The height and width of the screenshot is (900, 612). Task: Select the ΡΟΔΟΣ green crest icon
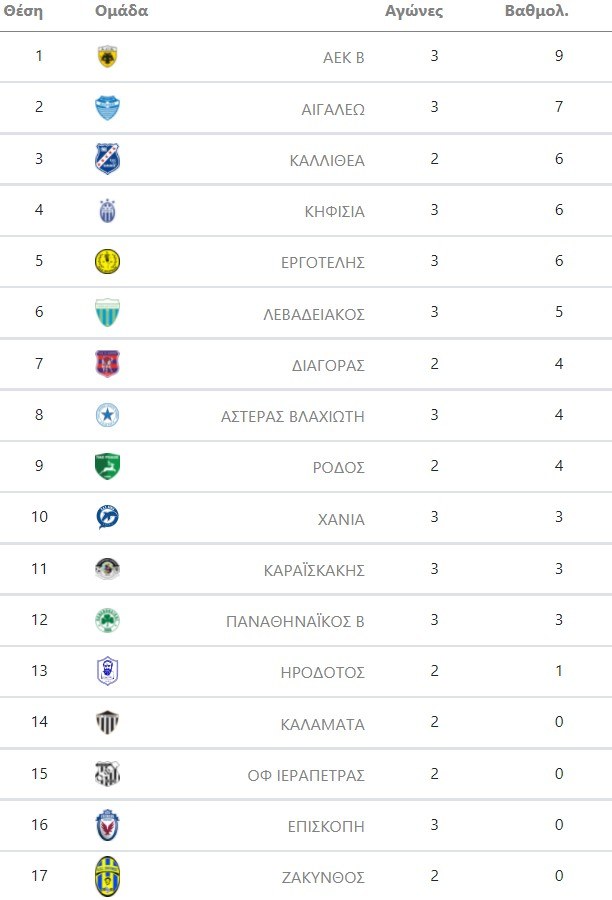107,466
